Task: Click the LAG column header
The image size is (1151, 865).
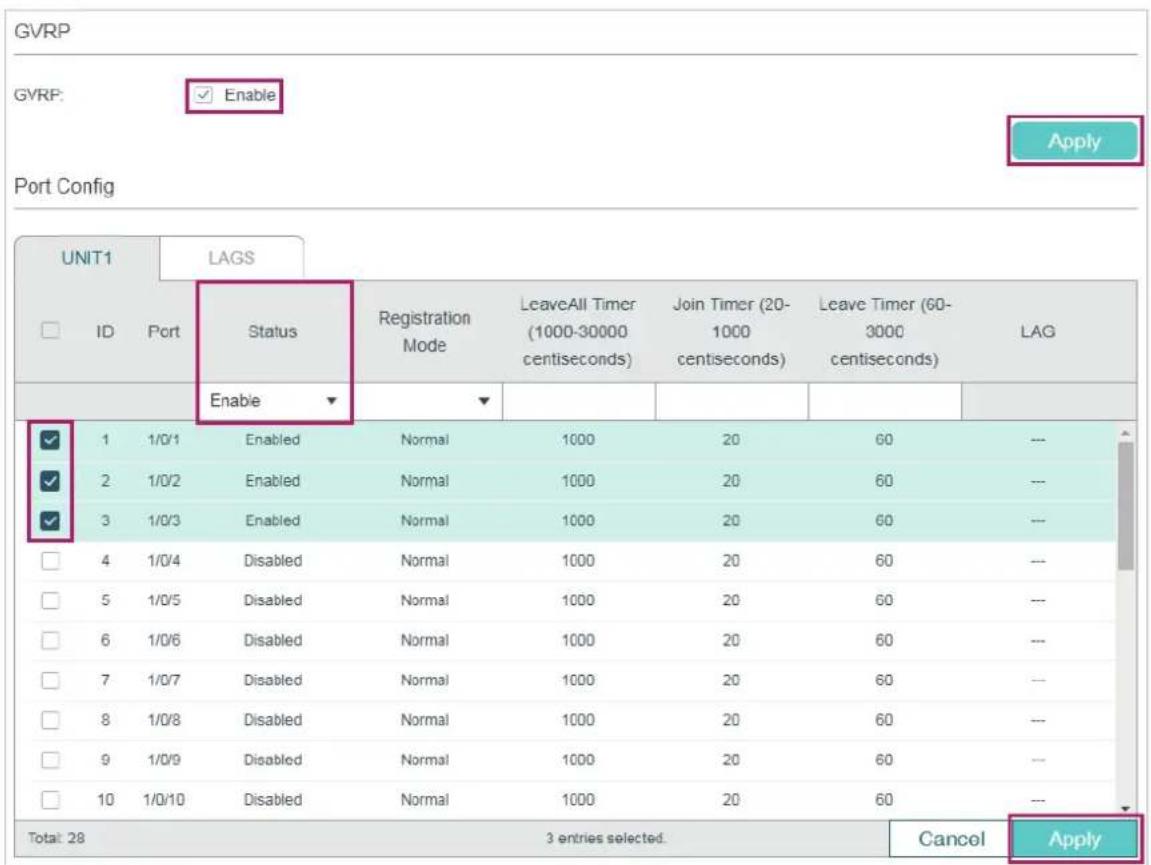Action: [1037, 331]
